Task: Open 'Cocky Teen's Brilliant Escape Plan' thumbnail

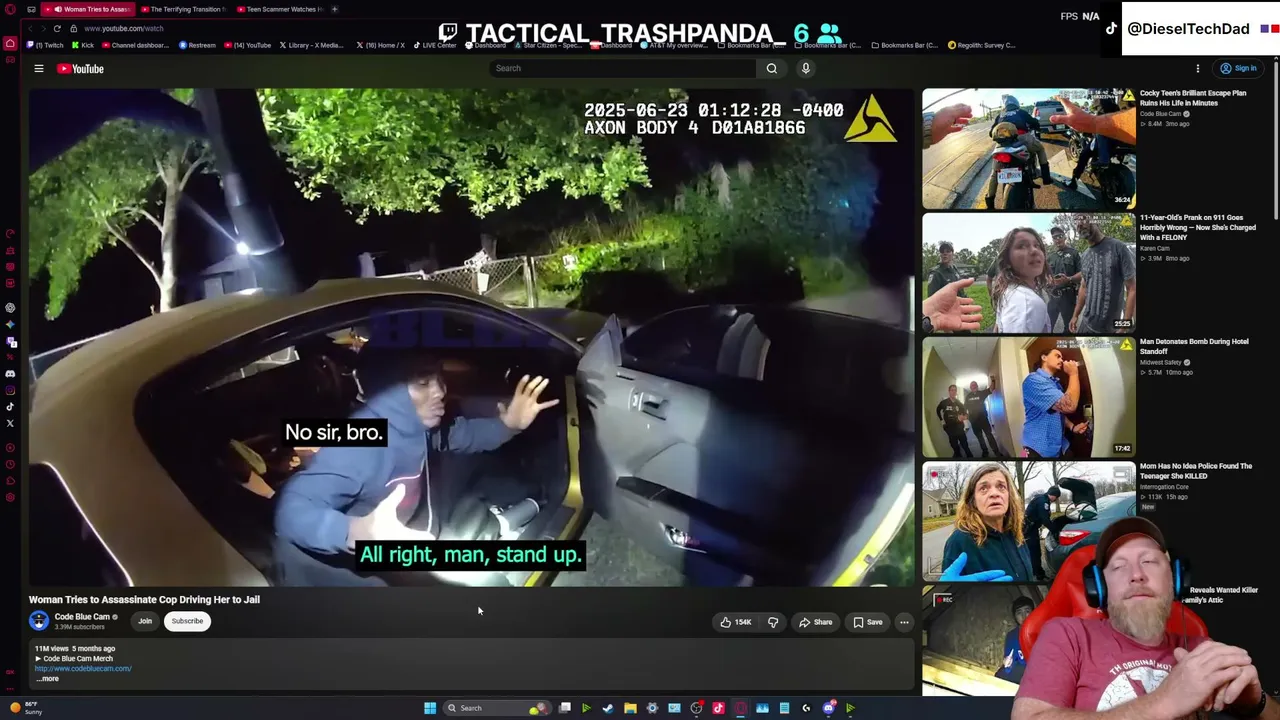Action: pyautogui.click(x=1029, y=148)
